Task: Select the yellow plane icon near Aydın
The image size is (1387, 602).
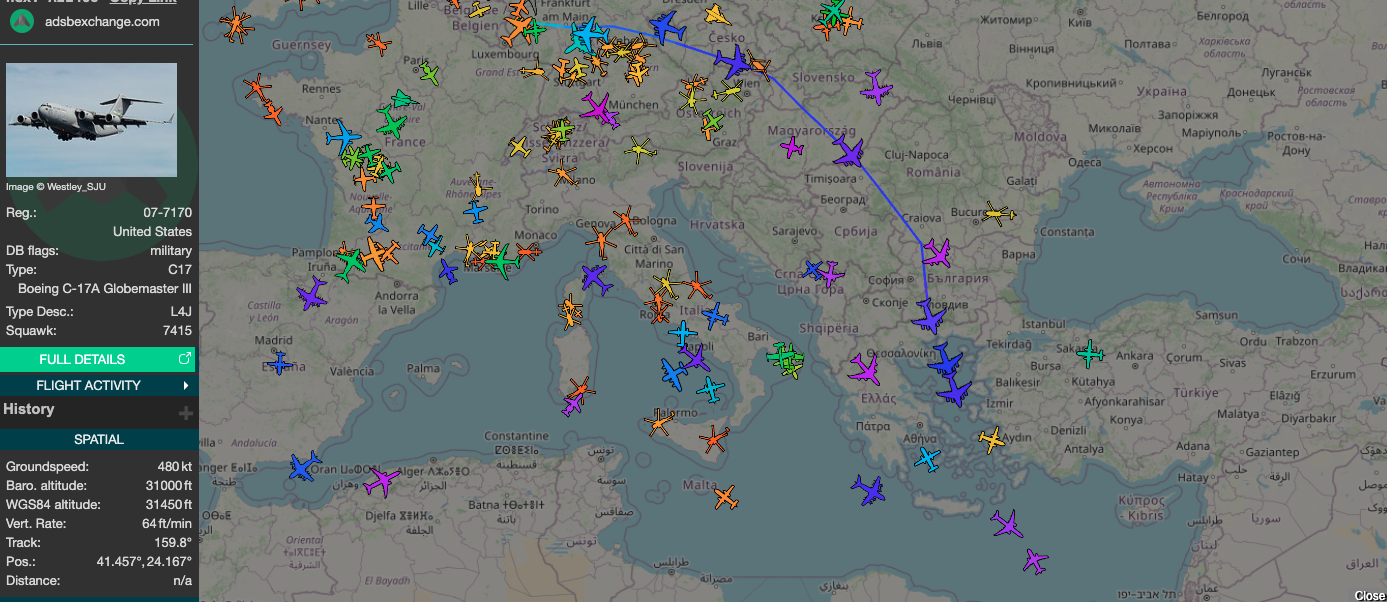Action: click(x=991, y=438)
